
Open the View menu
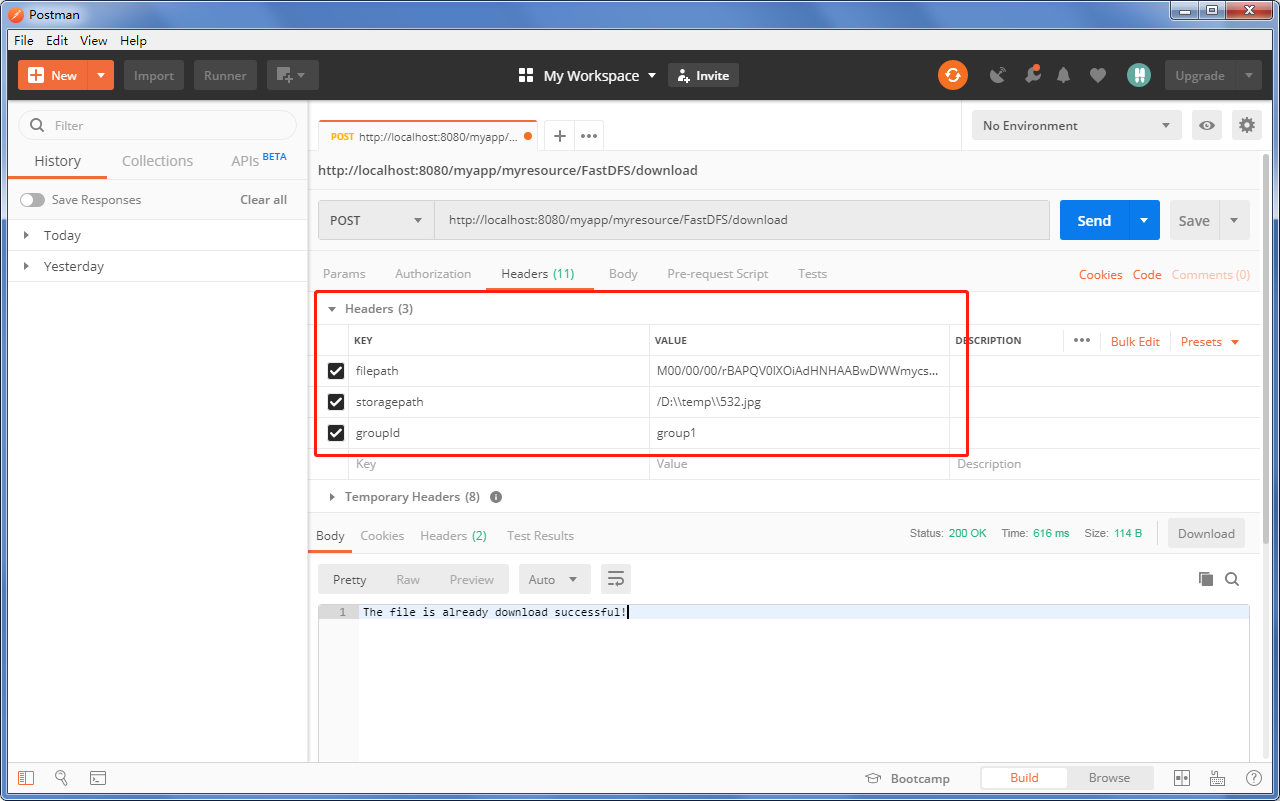click(x=93, y=40)
